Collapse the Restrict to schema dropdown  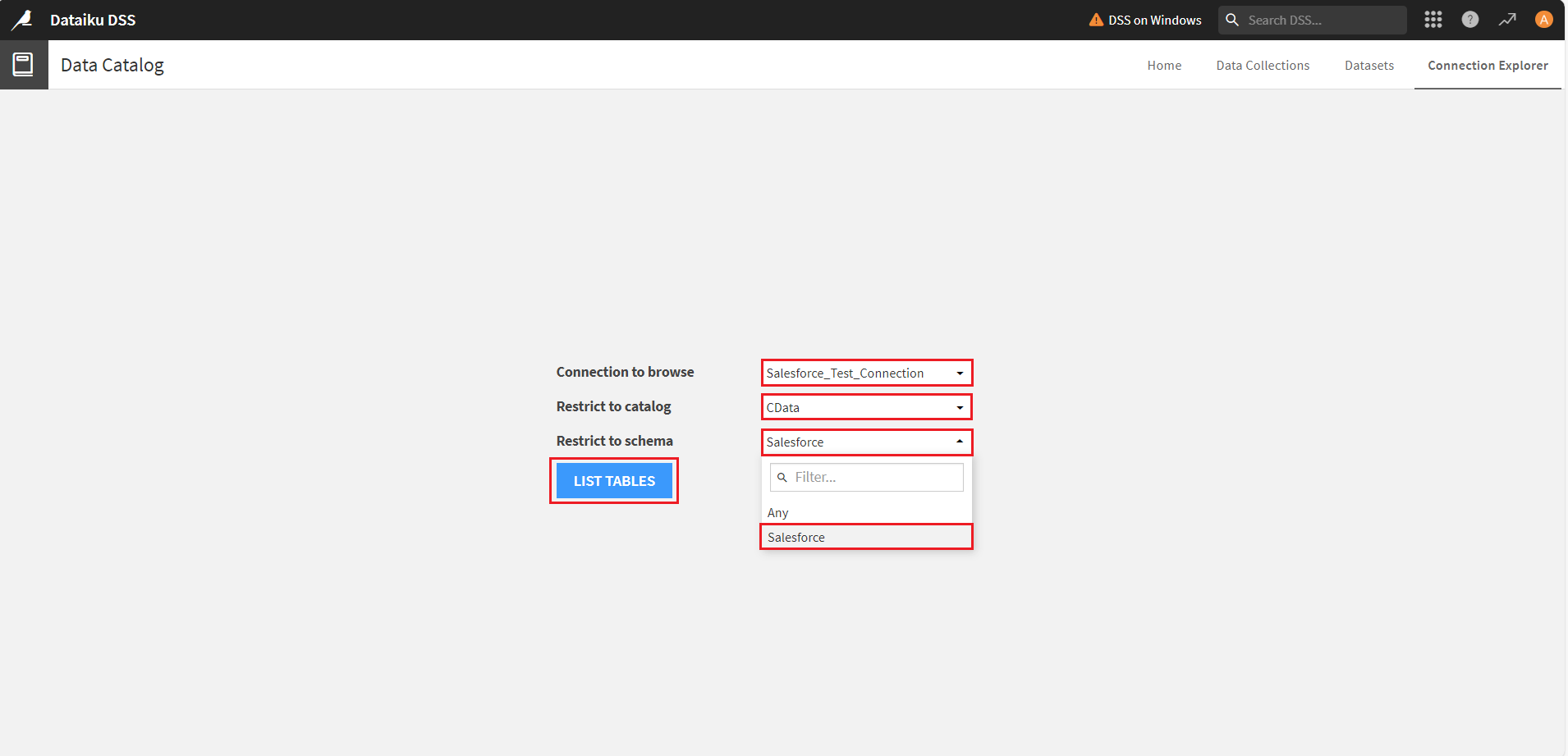point(866,442)
